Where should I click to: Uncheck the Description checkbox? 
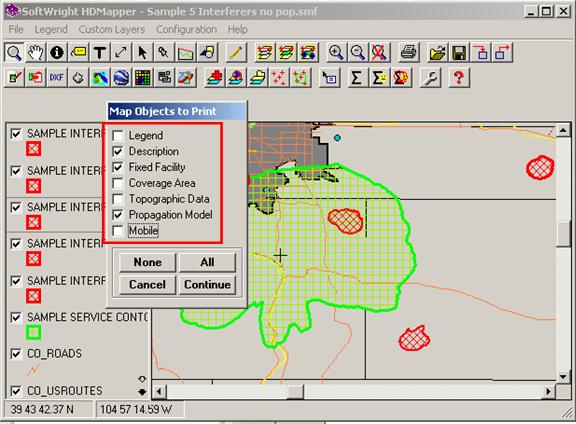tap(118, 151)
